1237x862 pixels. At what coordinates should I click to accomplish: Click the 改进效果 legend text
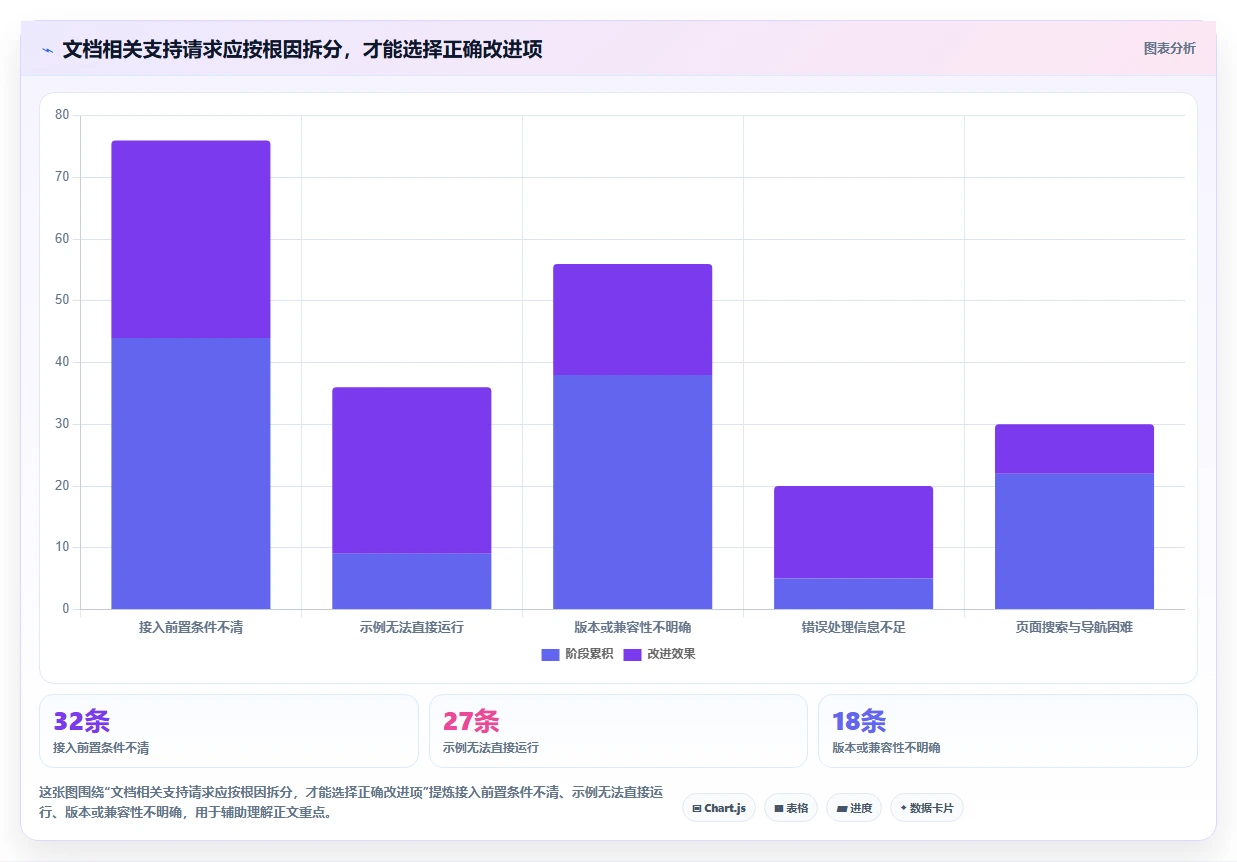click(671, 654)
